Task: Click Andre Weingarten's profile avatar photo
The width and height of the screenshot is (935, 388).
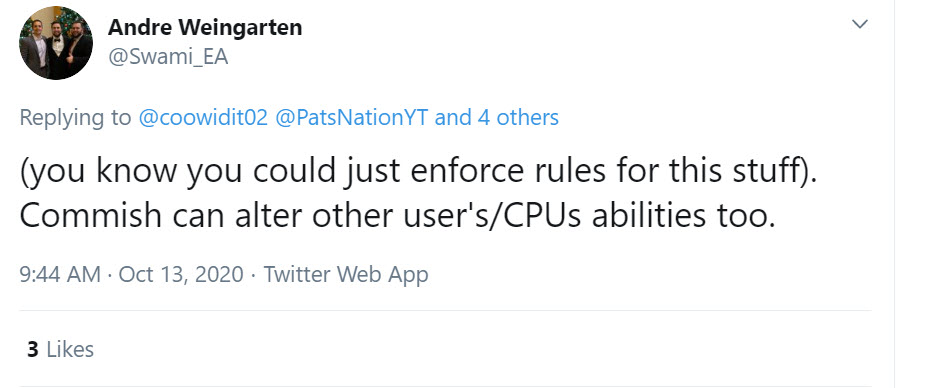Action: [56, 43]
